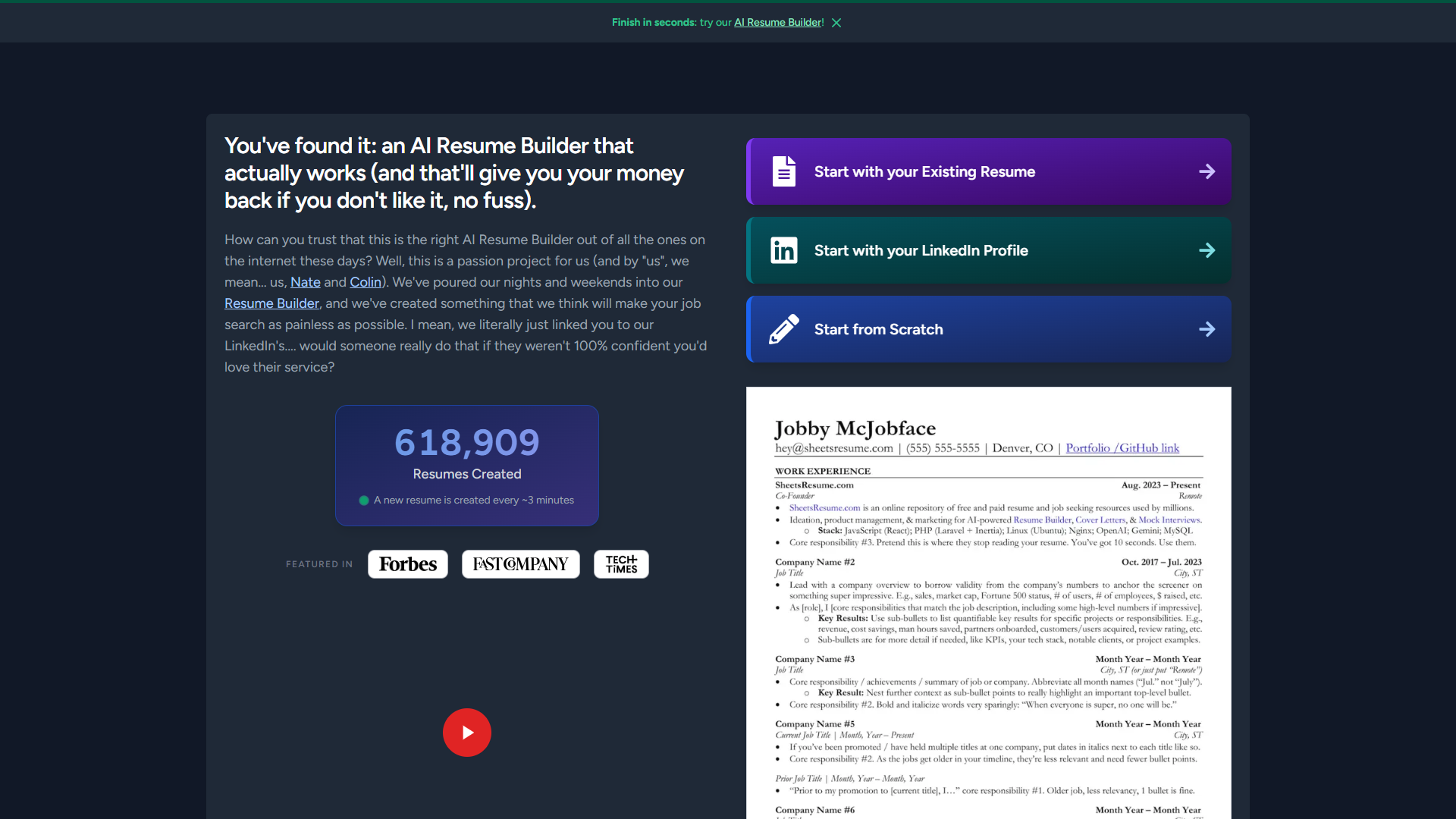Click hey@sheetsresume.com in resume header
Image resolution: width=1456 pixels, height=819 pixels.
click(834, 448)
